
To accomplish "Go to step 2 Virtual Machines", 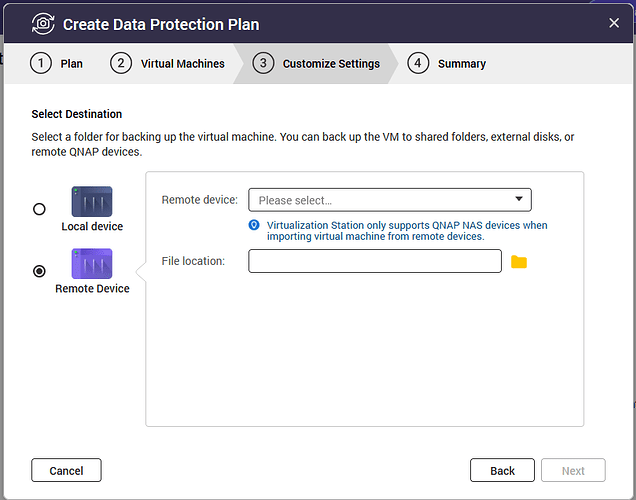I will coord(167,64).
